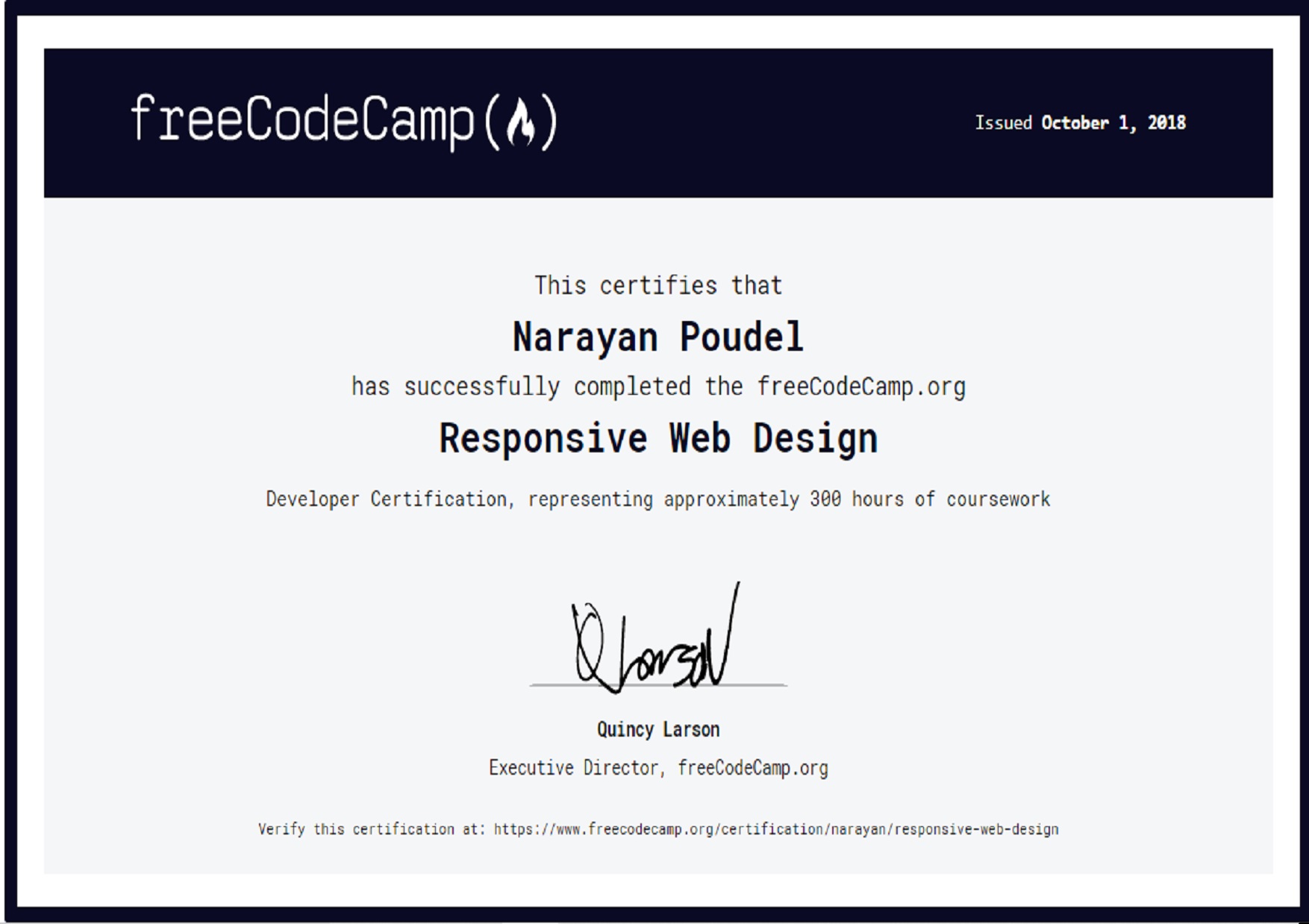Click the flame icon in the logo
Screen dimensions: 1309x924
520,122
